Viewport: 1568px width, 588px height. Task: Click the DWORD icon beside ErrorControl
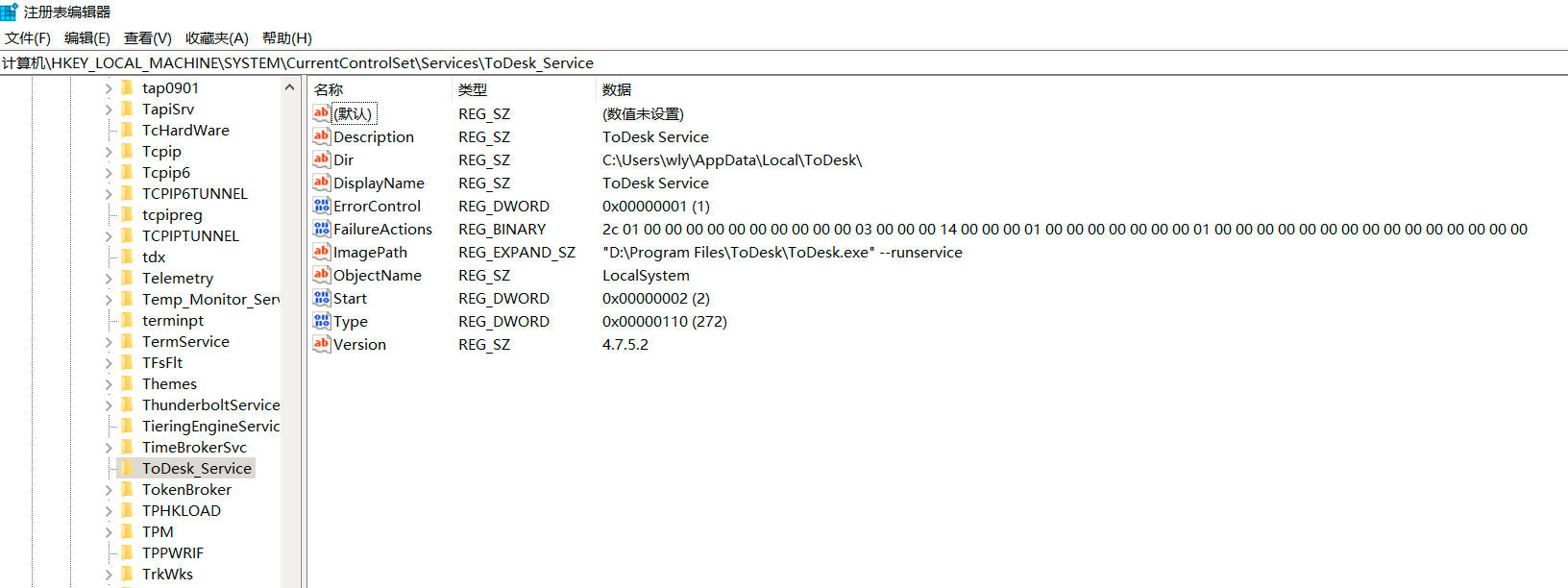321,206
